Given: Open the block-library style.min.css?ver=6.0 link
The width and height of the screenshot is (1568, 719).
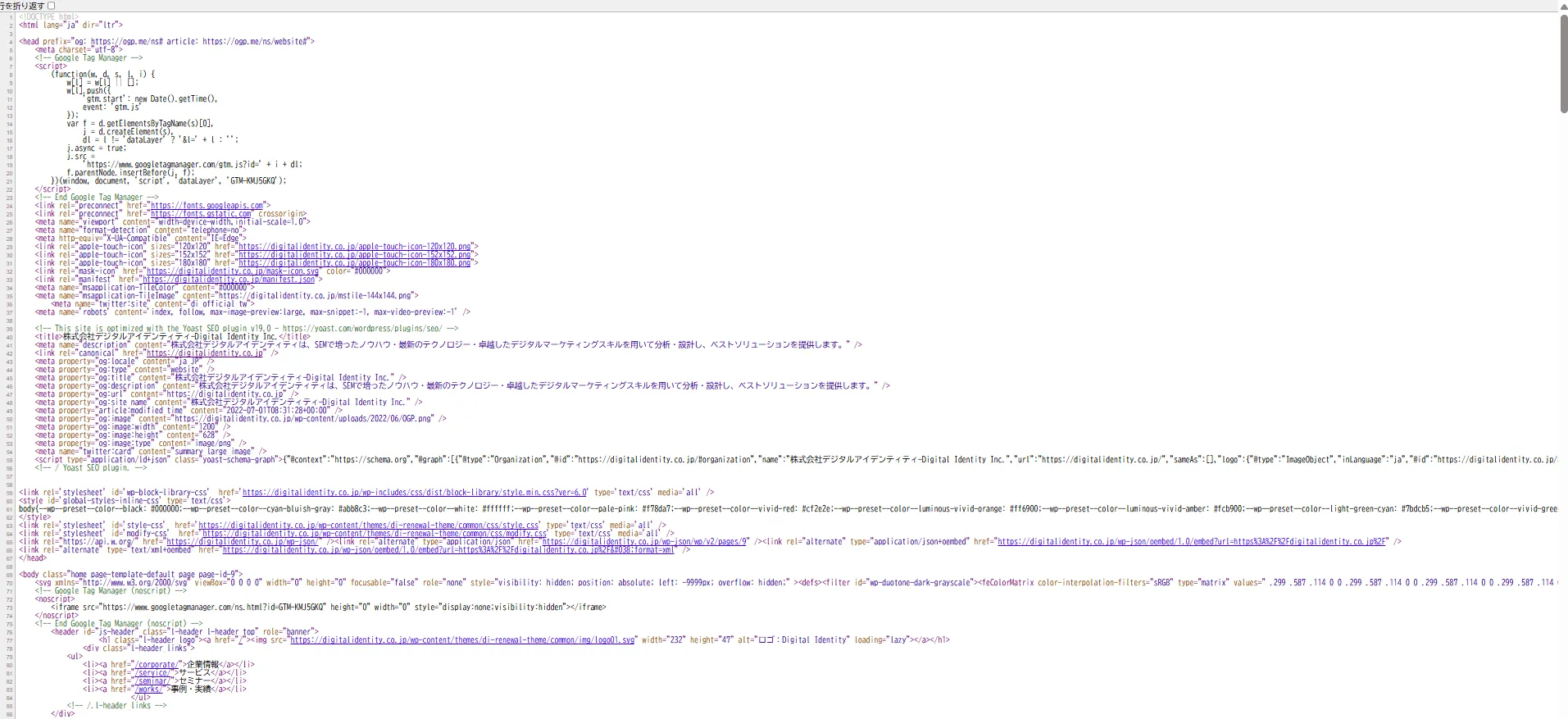Looking at the screenshot, I should pos(415,493).
